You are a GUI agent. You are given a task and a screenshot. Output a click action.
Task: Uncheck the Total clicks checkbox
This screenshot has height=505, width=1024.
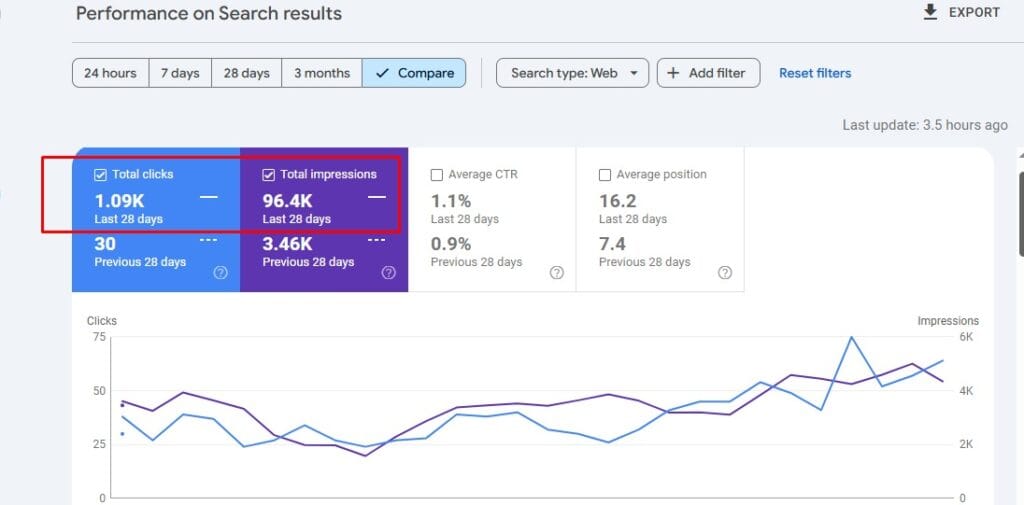pos(100,175)
